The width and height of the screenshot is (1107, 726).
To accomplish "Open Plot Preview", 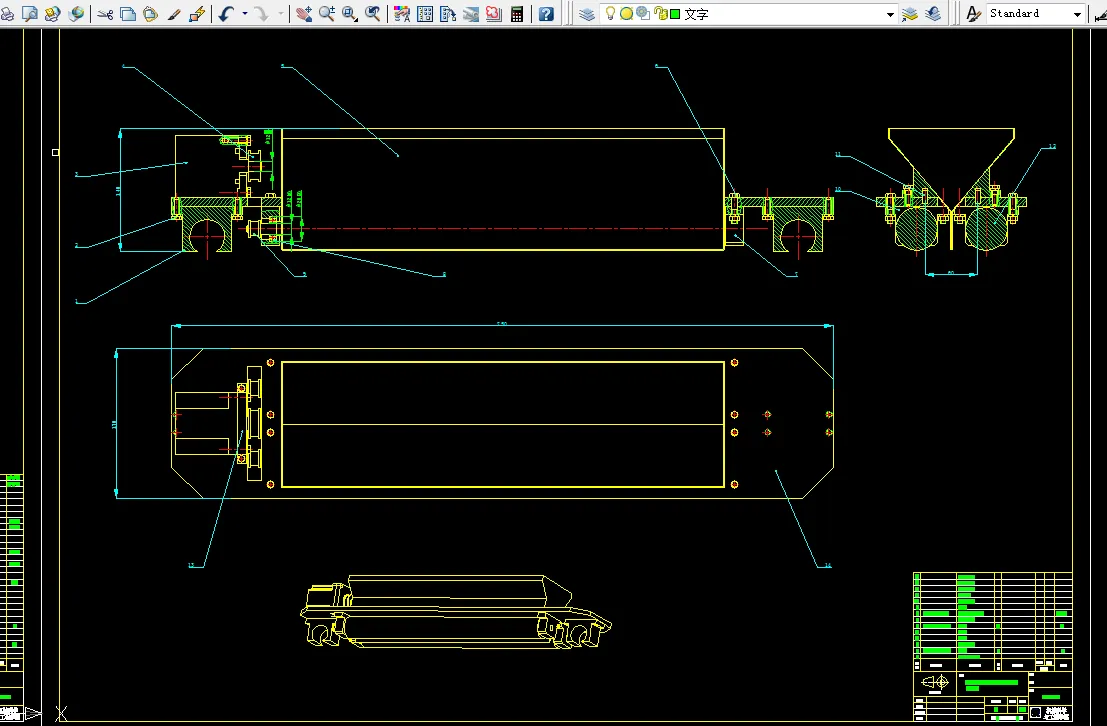I will 30,13.
